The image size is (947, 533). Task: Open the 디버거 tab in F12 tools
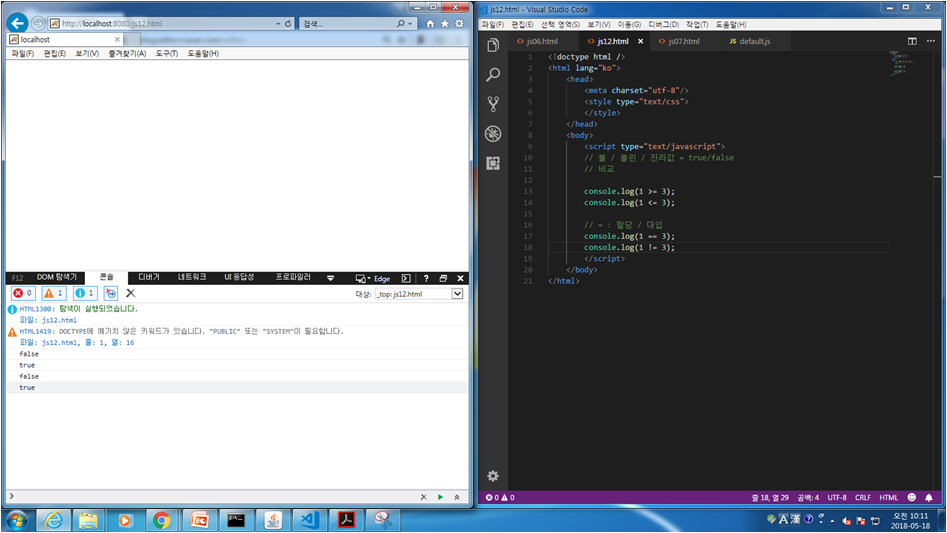(x=149, y=277)
